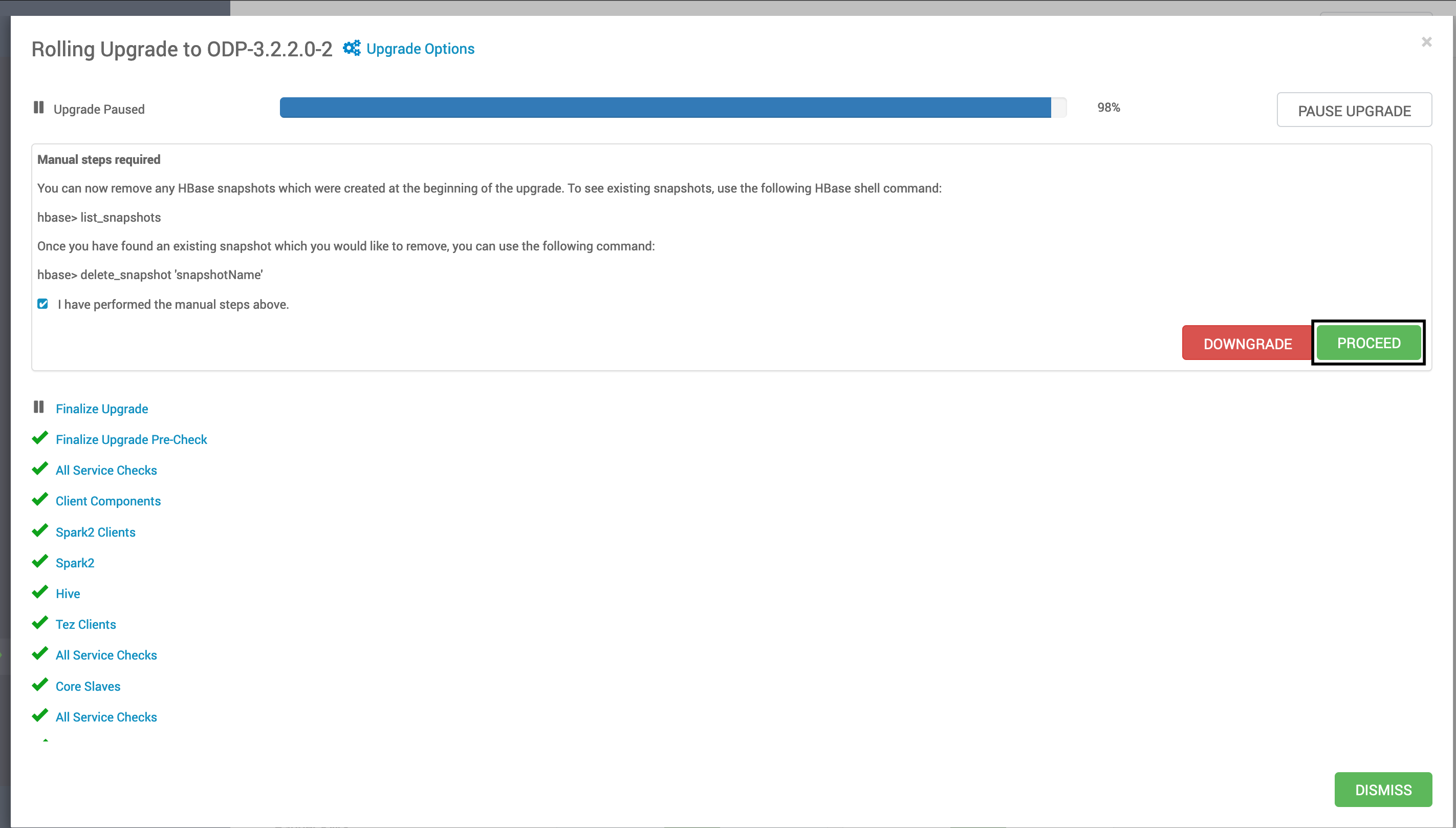
Task: Click the upgrade progress bar
Action: pos(673,108)
